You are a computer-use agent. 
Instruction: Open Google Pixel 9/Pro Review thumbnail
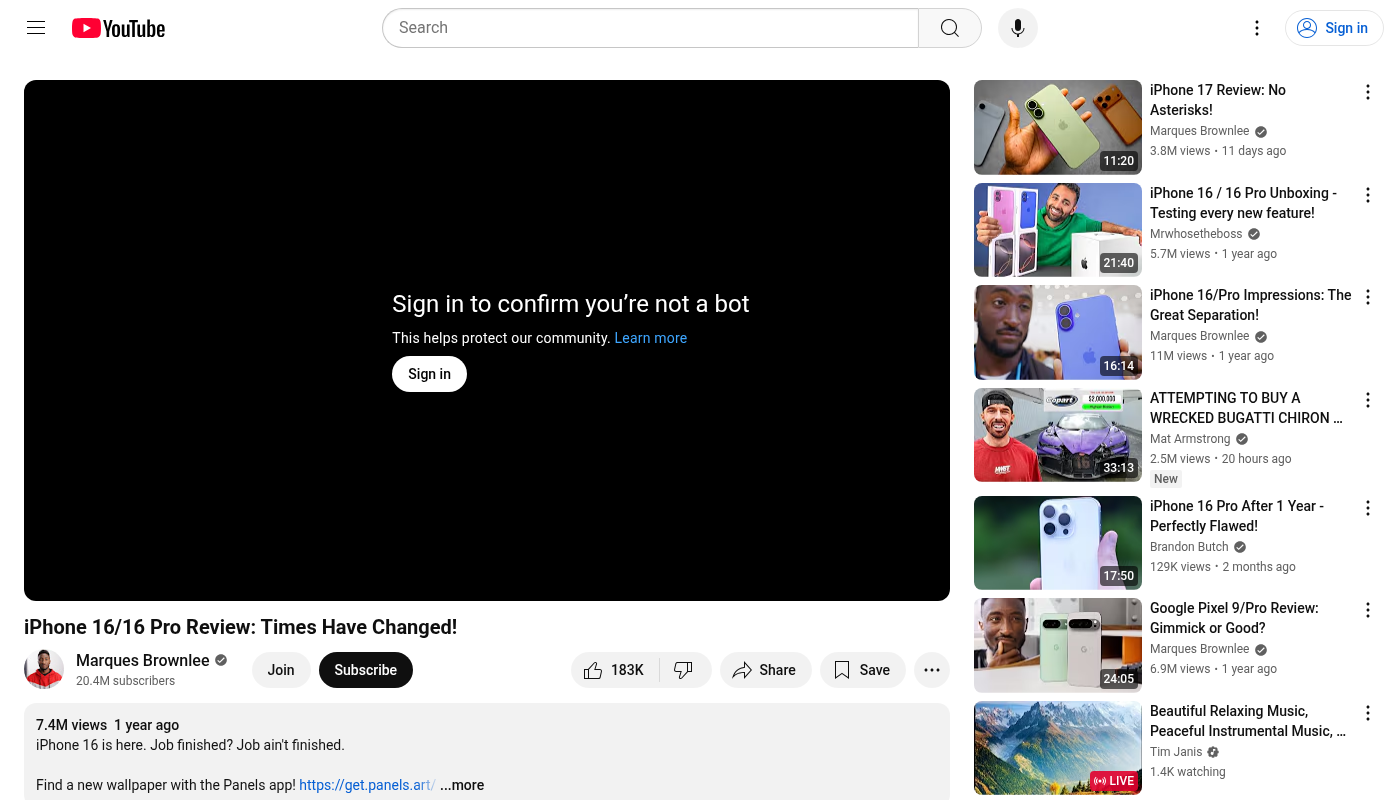1057,645
